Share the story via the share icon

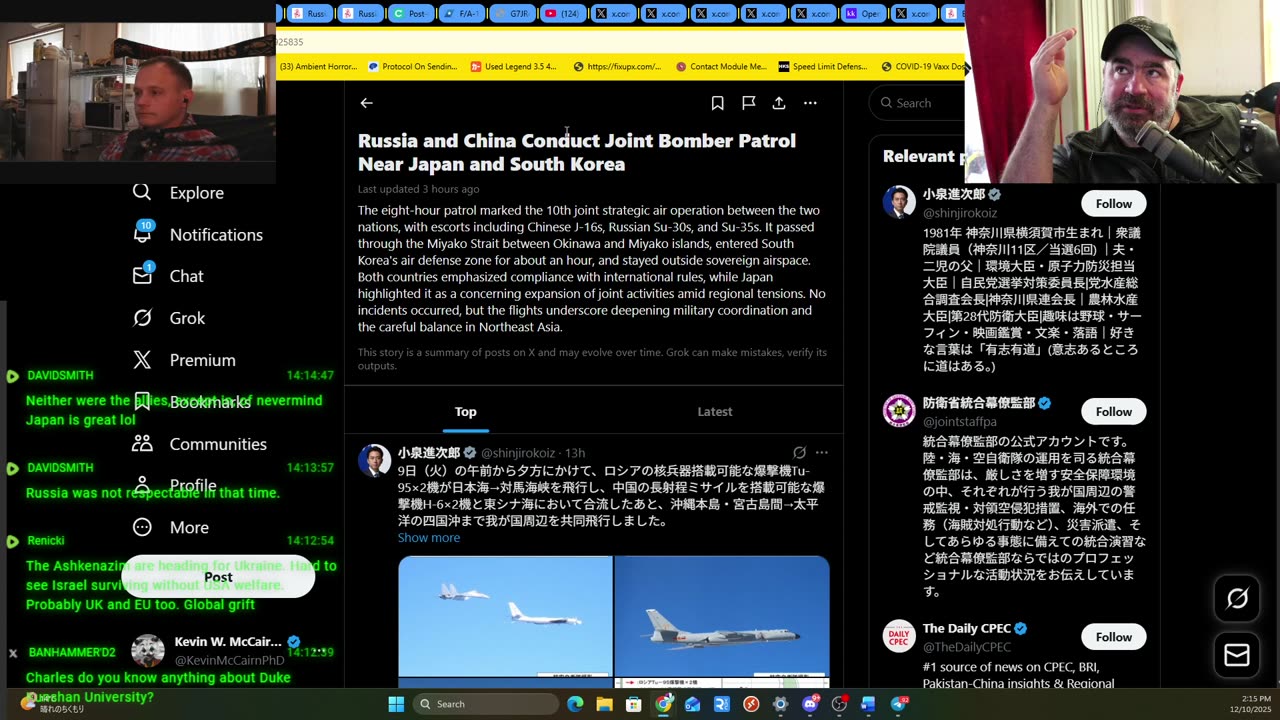779,103
